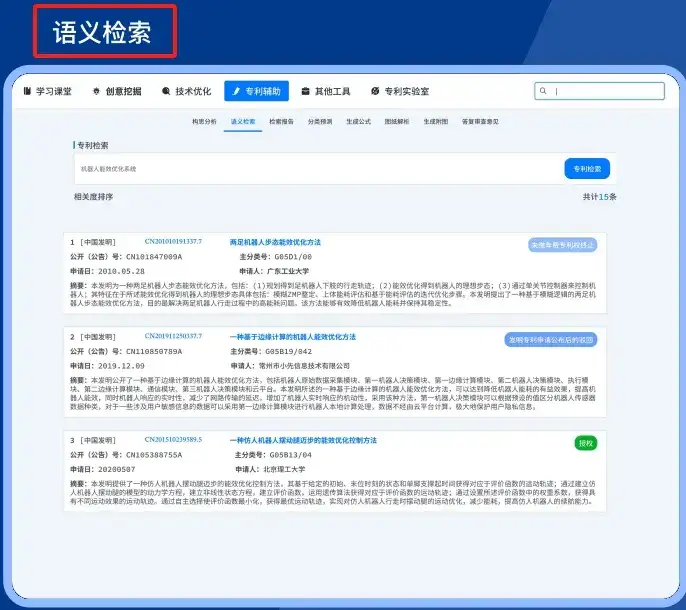Open the 创意挖掘 menu

tap(117, 91)
